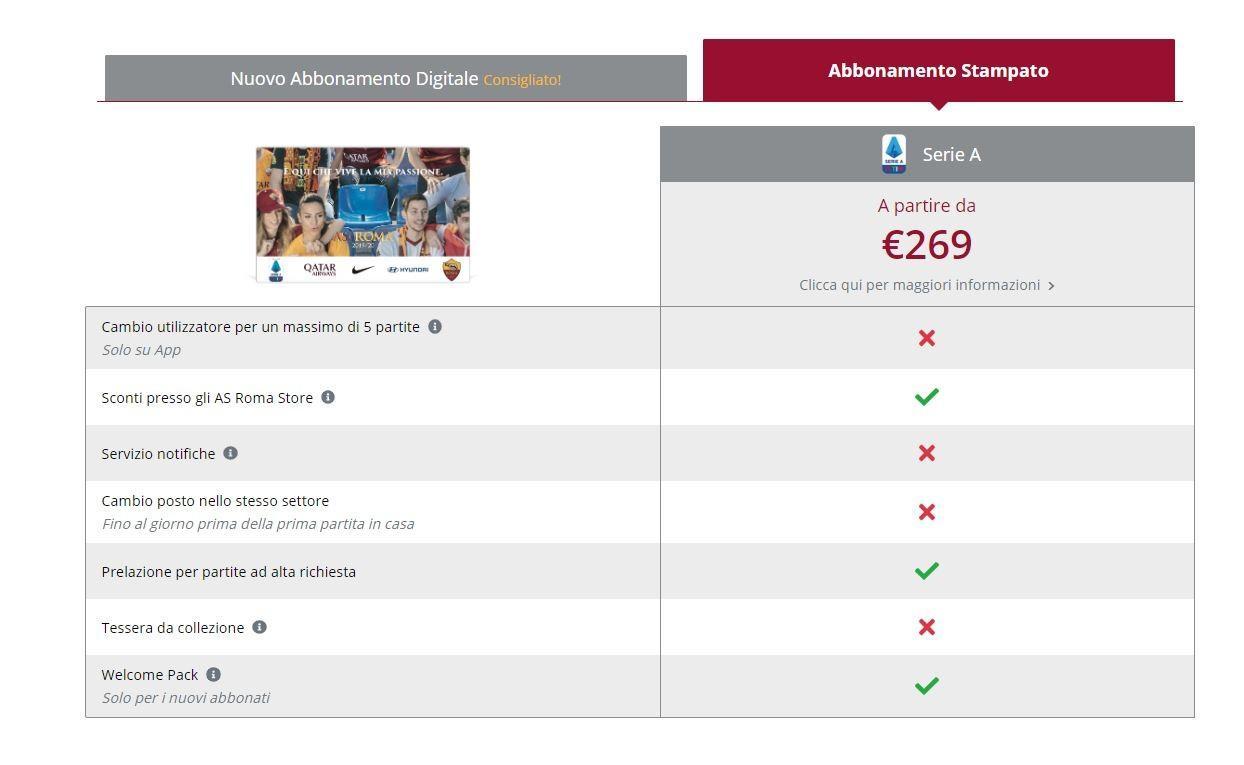Viewport: 1244px width, 765px height.
Task: Click red cross in Servizio notifiche row
Action: click(x=927, y=453)
